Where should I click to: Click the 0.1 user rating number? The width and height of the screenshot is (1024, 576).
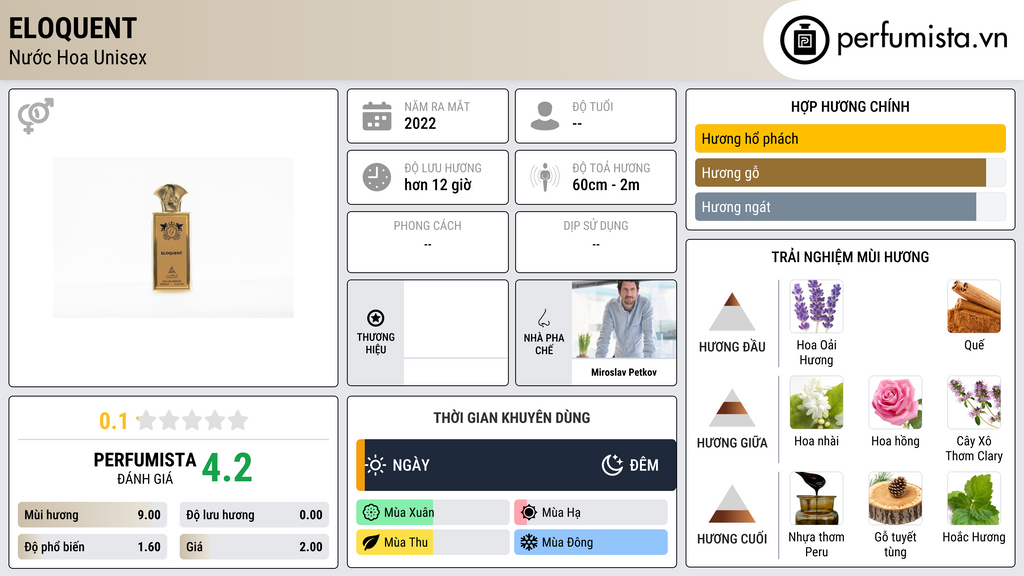tap(114, 421)
